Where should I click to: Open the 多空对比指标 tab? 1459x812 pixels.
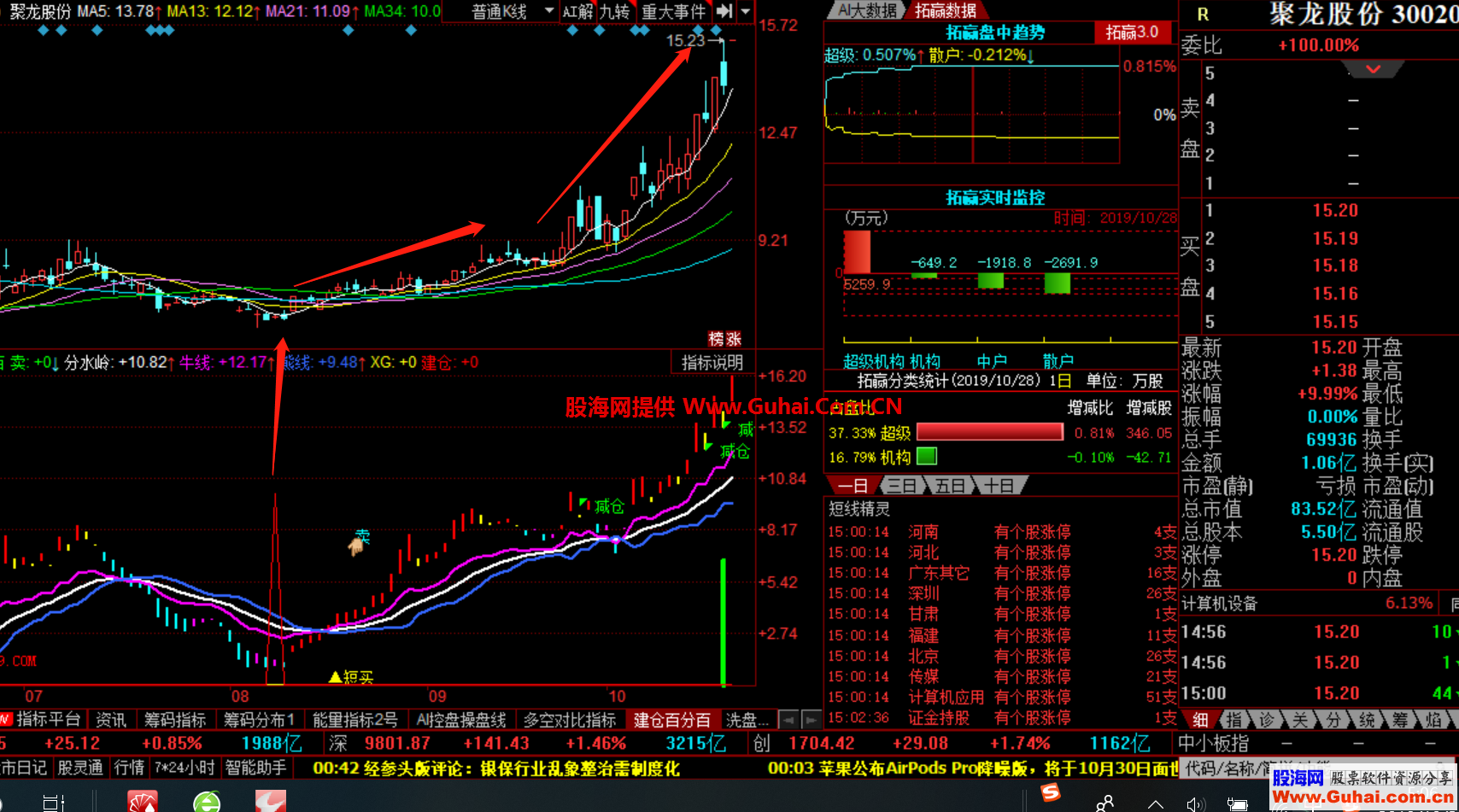(570, 720)
